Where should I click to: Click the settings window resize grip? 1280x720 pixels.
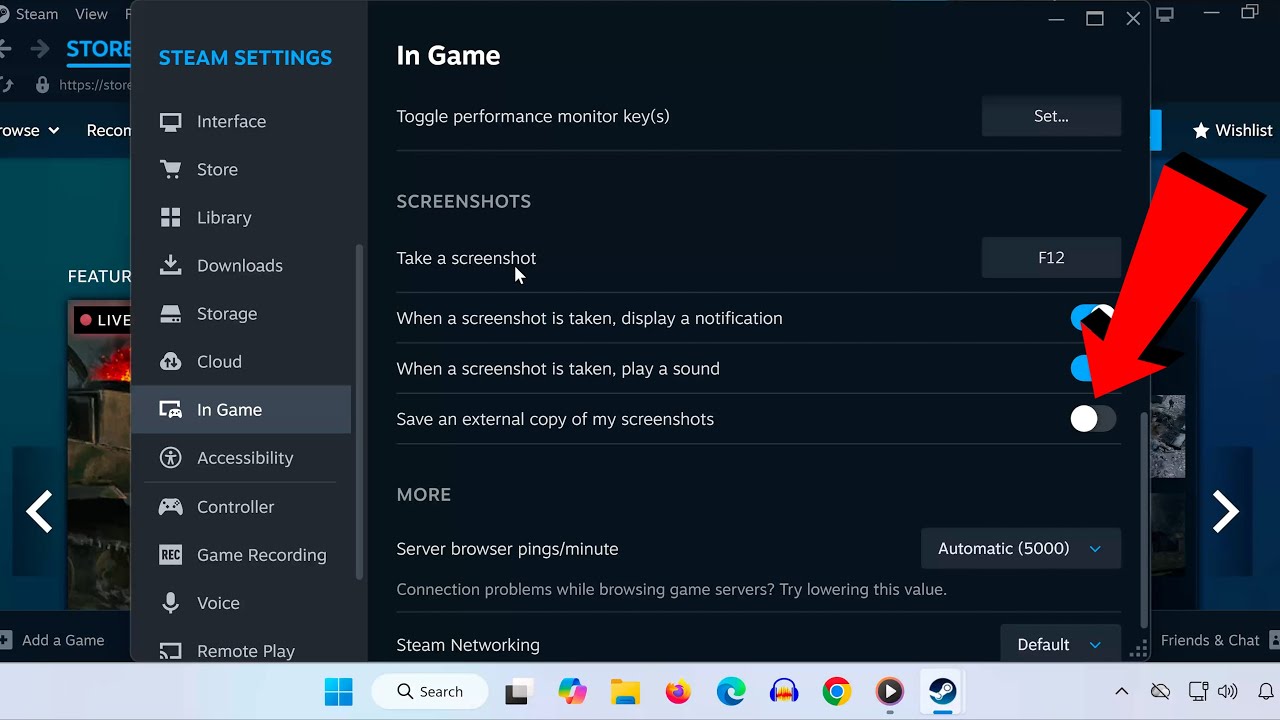(x=1138, y=651)
